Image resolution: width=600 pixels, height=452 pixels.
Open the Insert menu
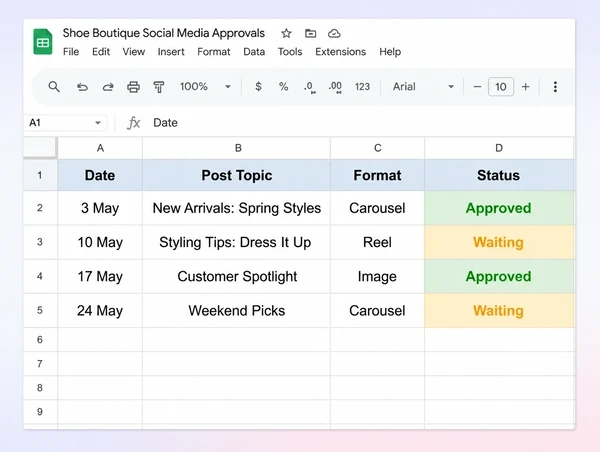[x=171, y=52]
